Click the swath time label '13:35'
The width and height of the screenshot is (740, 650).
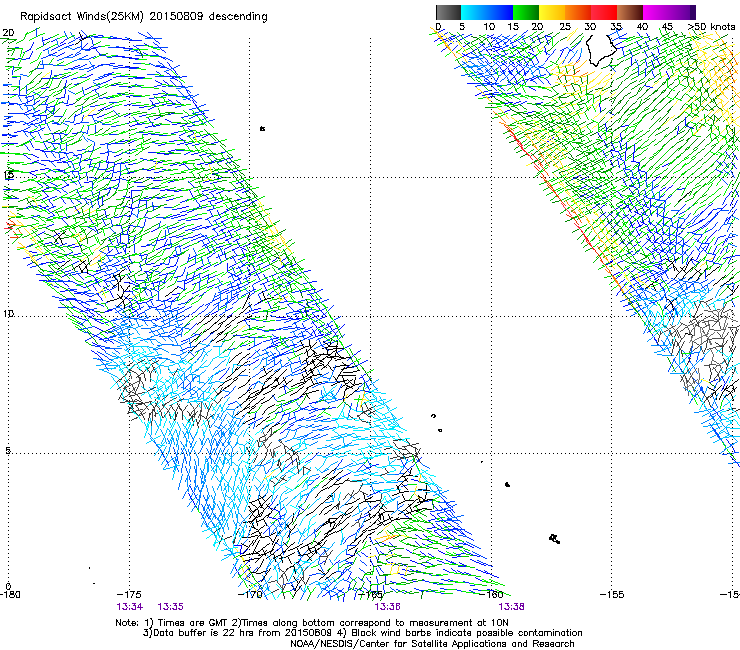(170, 607)
